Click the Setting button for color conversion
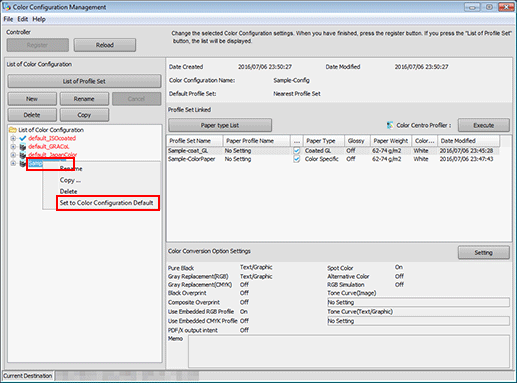This screenshot has width=517, height=383. point(484,253)
